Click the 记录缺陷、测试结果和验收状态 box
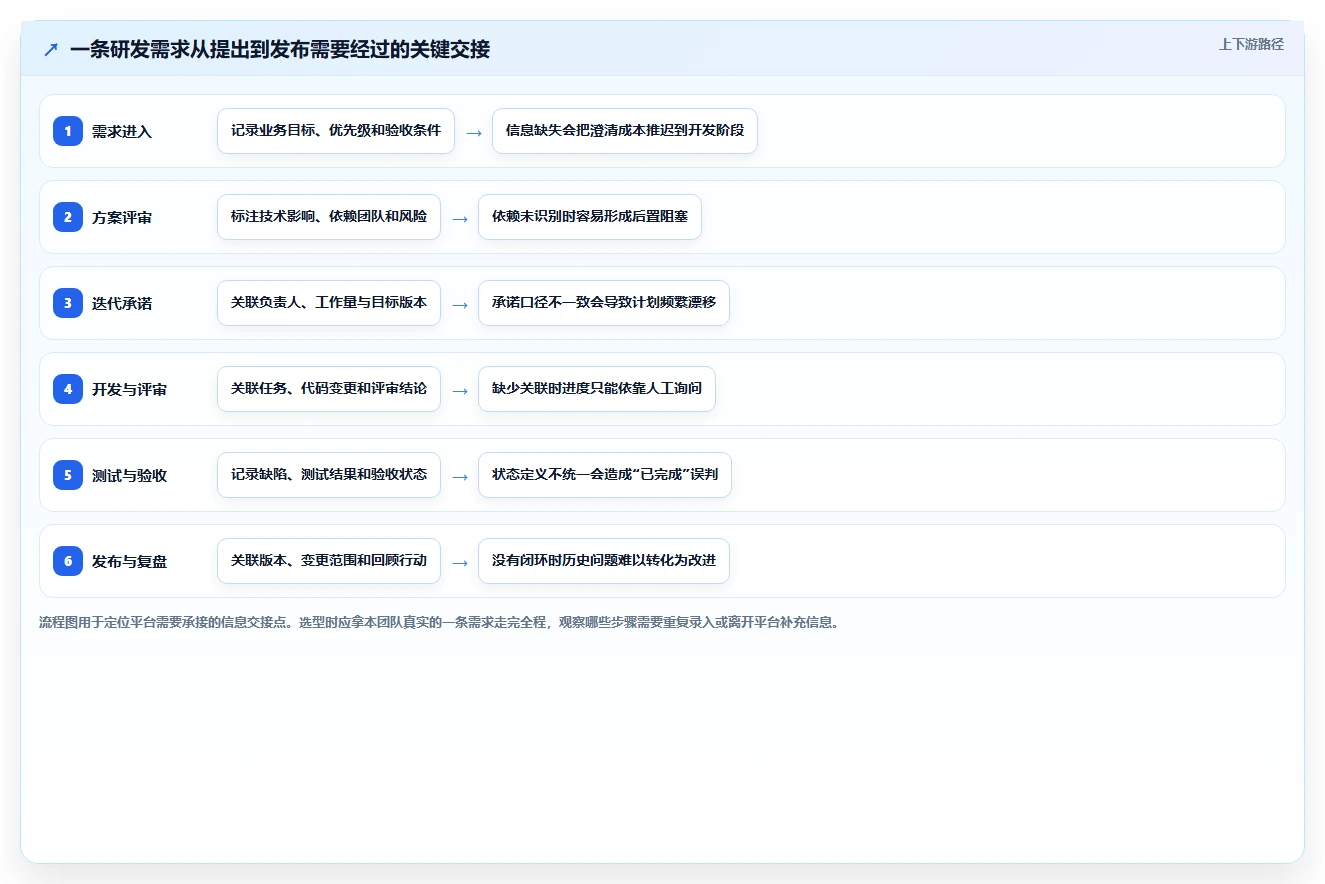The height and width of the screenshot is (884, 1325). click(x=329, y=475)
